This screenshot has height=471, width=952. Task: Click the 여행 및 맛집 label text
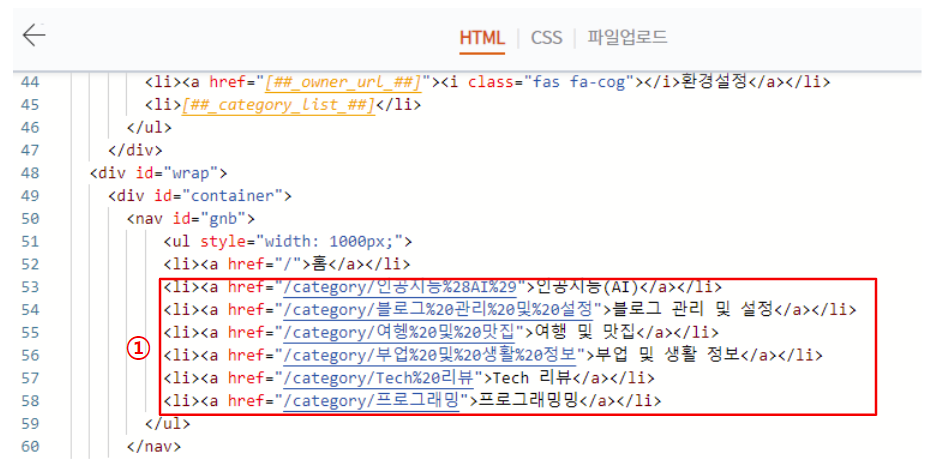coord(583,333)
